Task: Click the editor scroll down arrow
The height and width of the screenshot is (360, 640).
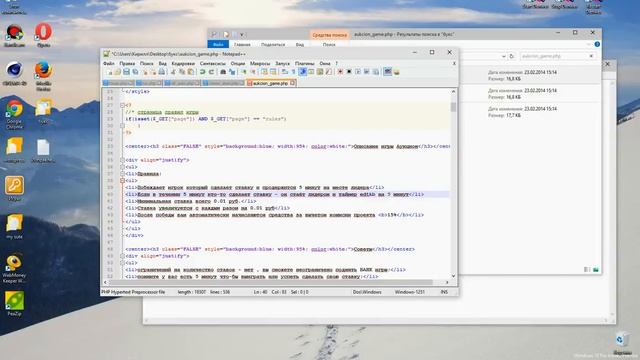Action: point(453,276)
